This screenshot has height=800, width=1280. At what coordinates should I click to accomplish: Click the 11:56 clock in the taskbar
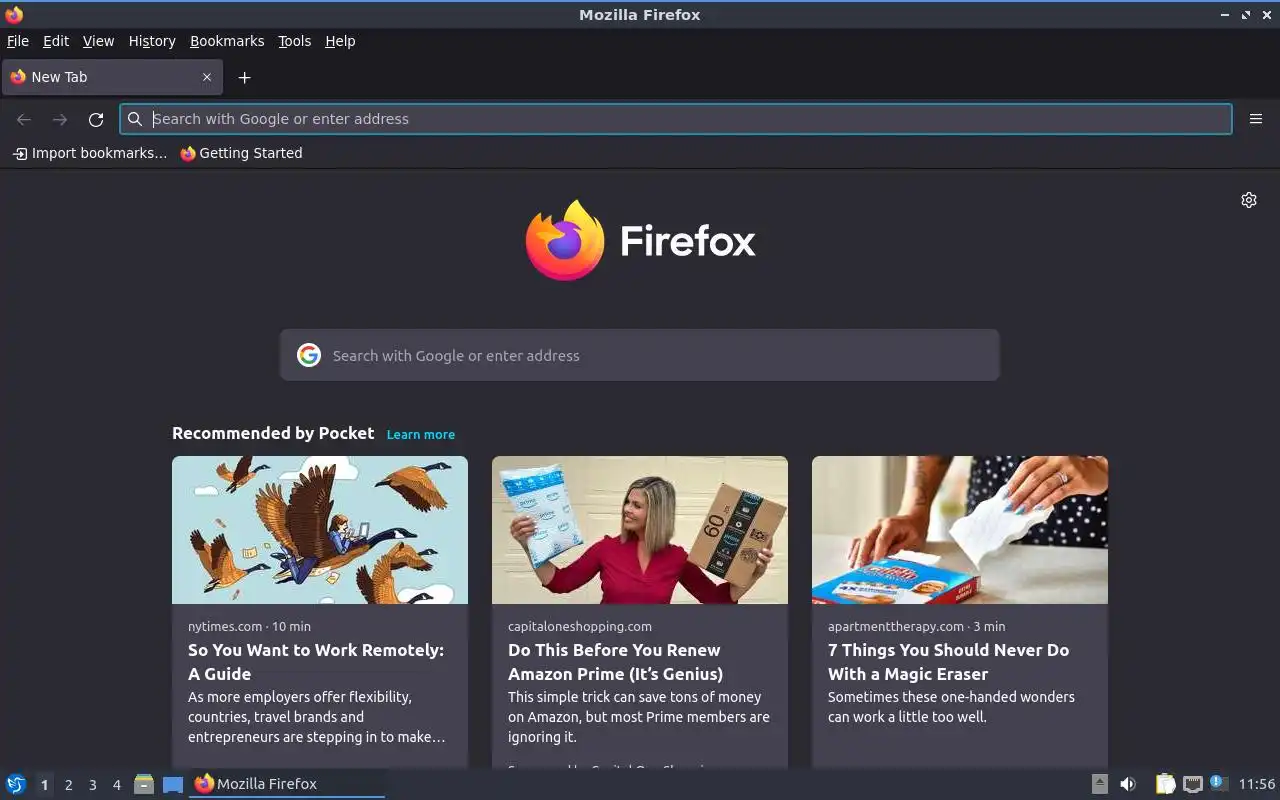pos(1257,784)
